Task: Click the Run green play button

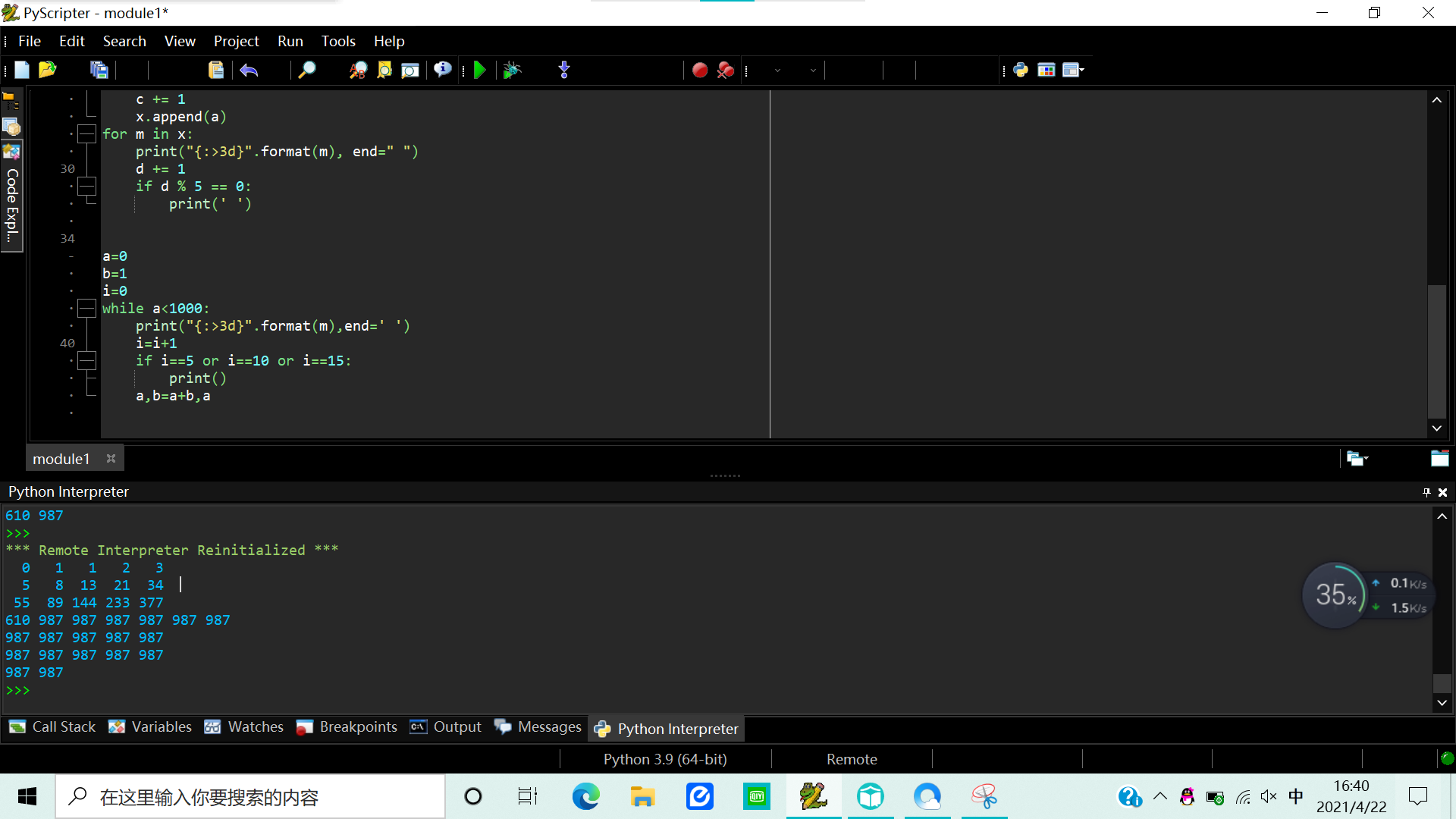Action: pos(479,71)
